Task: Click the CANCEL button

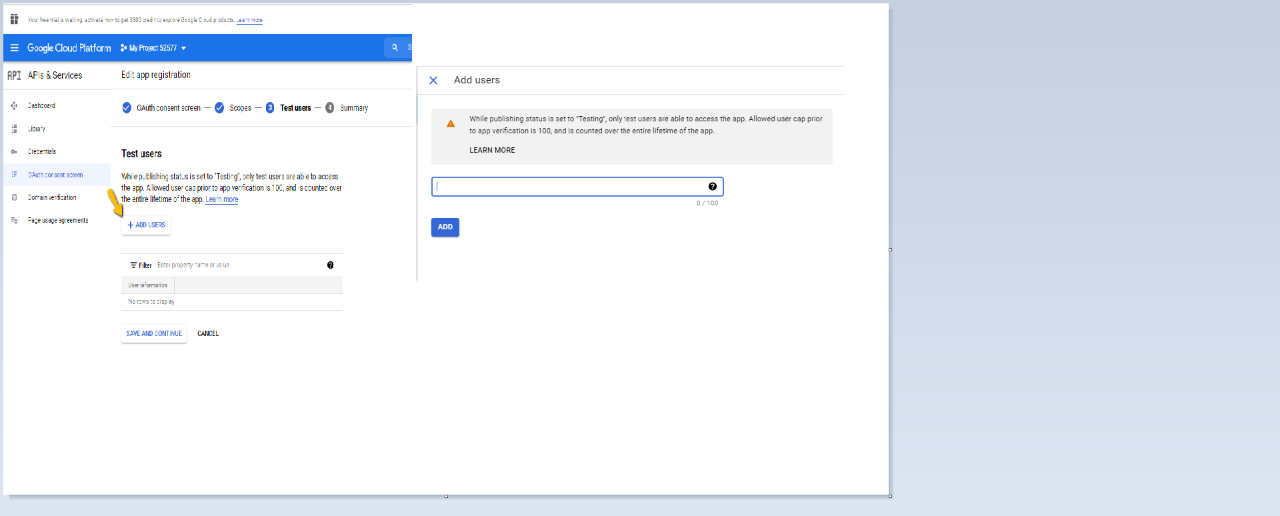Action: (x=208, y=333)
